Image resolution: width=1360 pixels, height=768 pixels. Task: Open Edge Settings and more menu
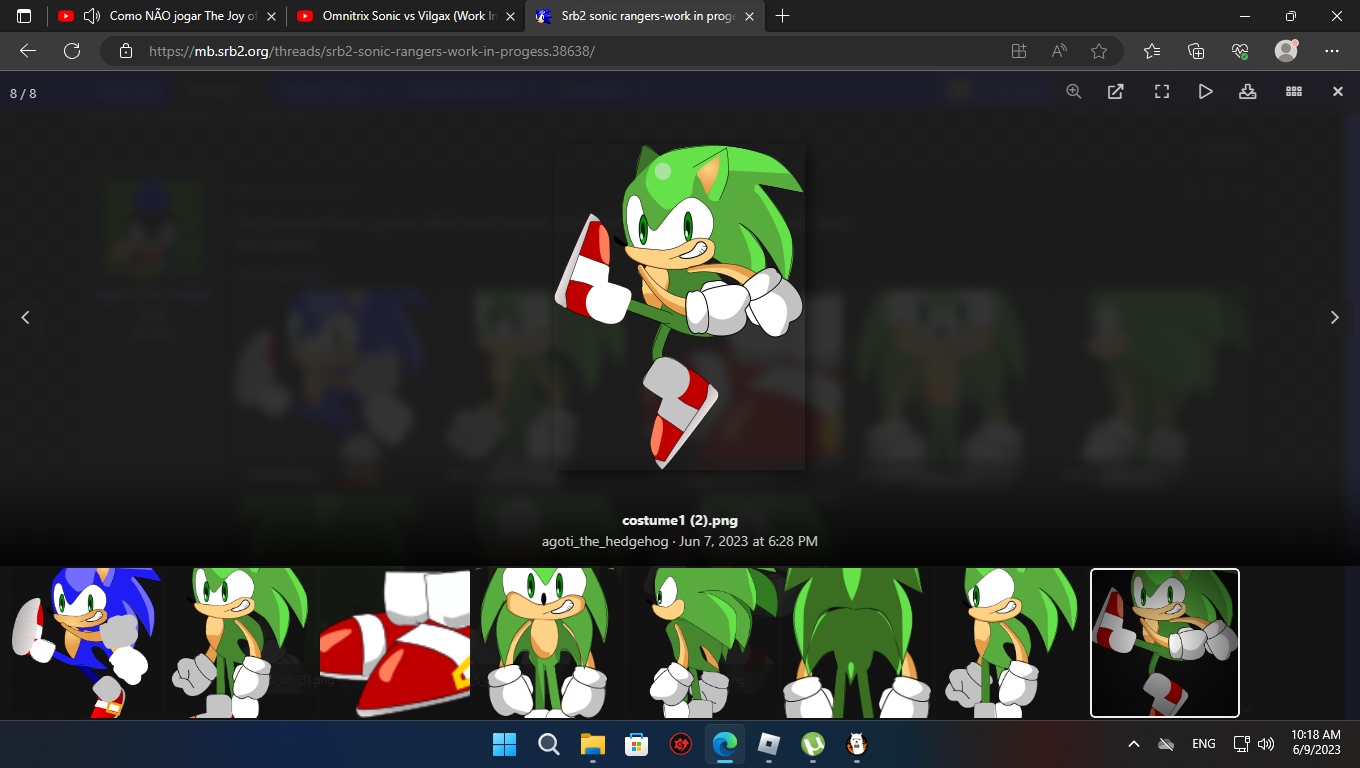click(x=1332, y=51)
